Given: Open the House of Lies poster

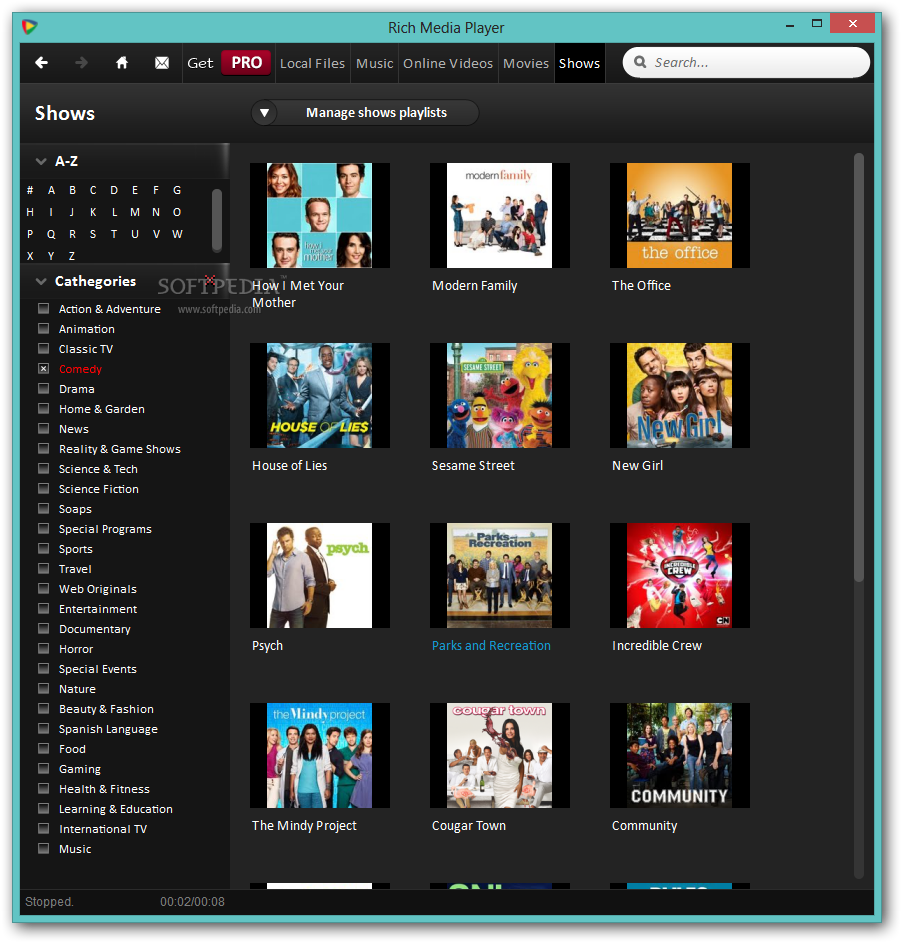Looking at the screenshot, I should (319, 395).
